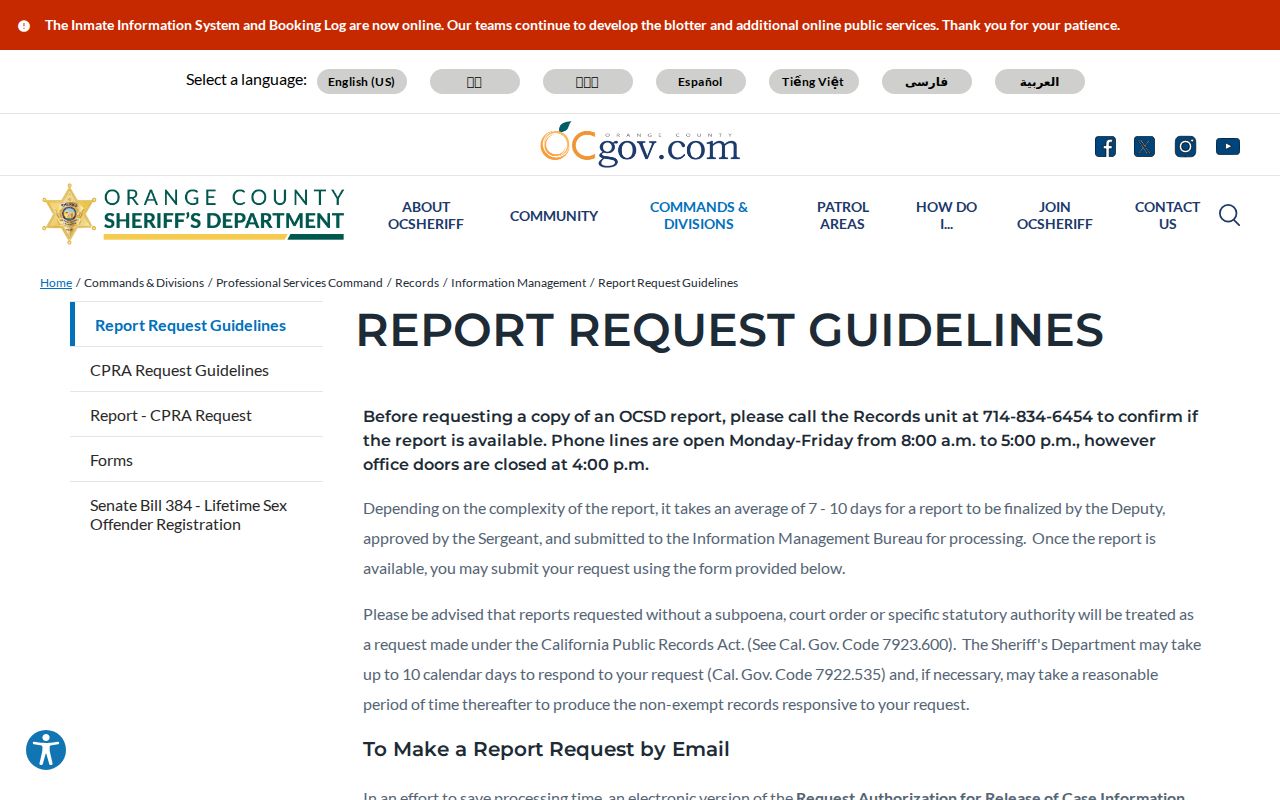Open About OCSheriff menu
Viewport: 1280px width, 800px height.
(x=426, y=216)
